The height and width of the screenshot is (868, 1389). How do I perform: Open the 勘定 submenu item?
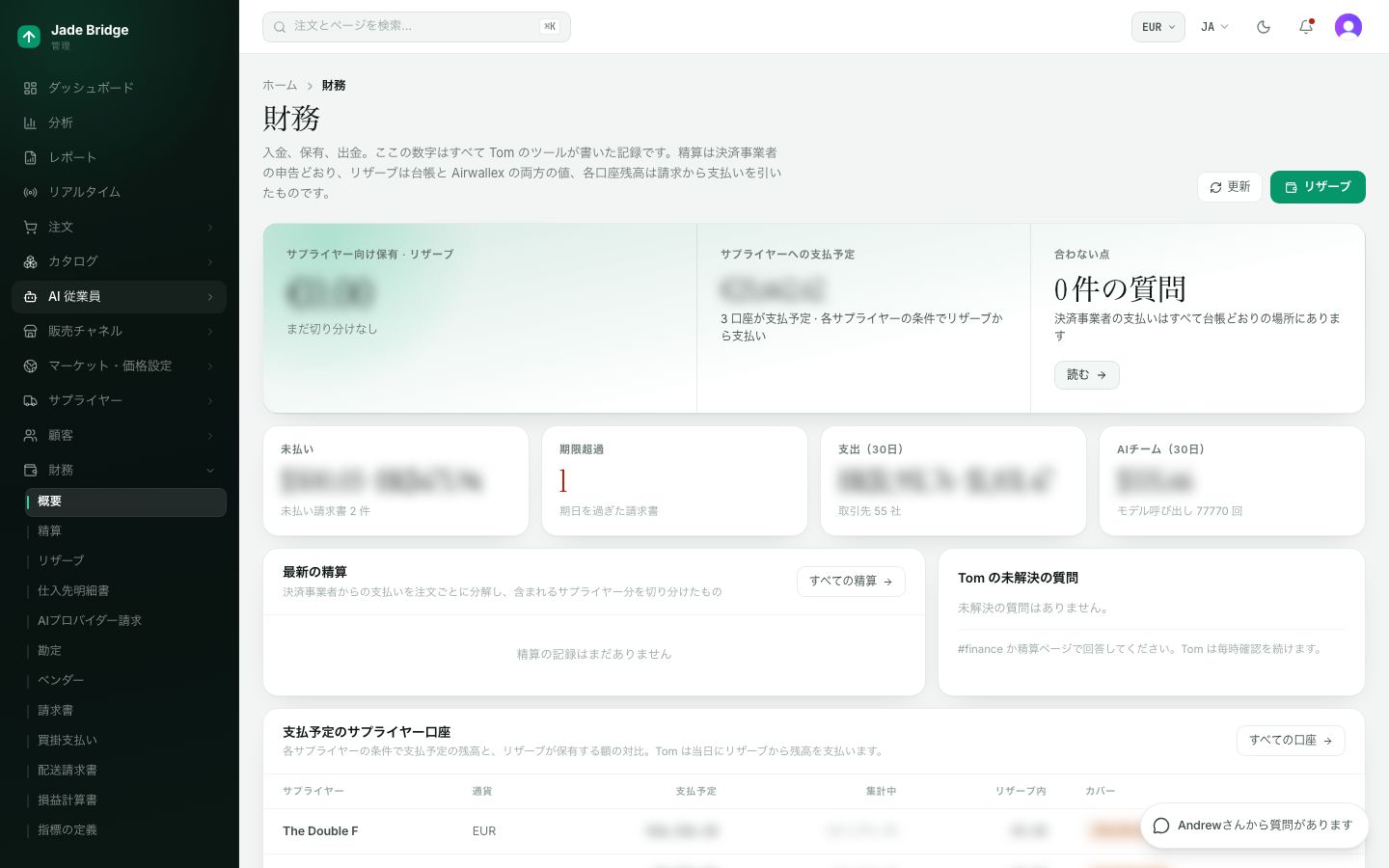(x=125, y=650)
